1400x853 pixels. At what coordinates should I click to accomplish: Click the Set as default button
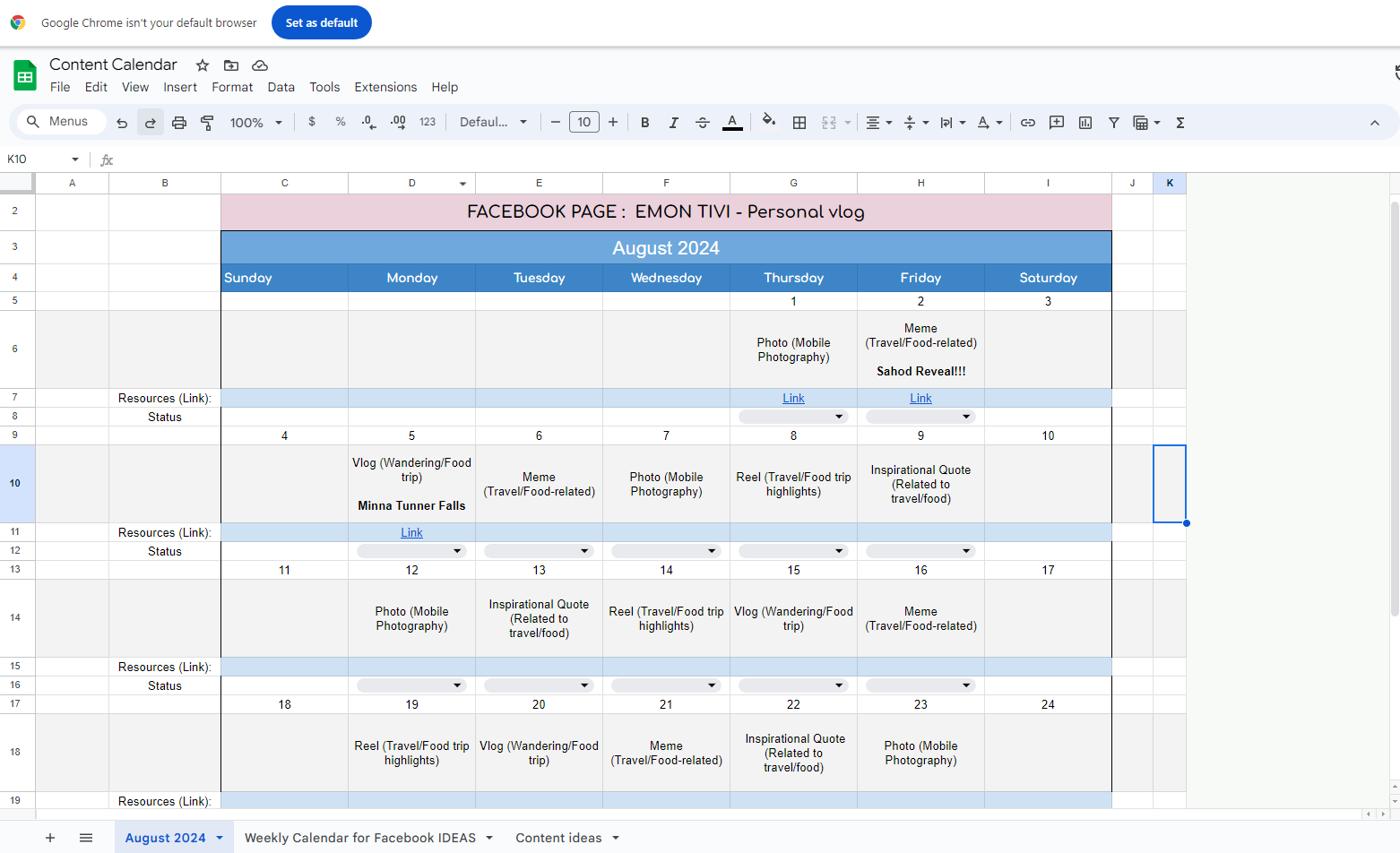tap(322, 22)
